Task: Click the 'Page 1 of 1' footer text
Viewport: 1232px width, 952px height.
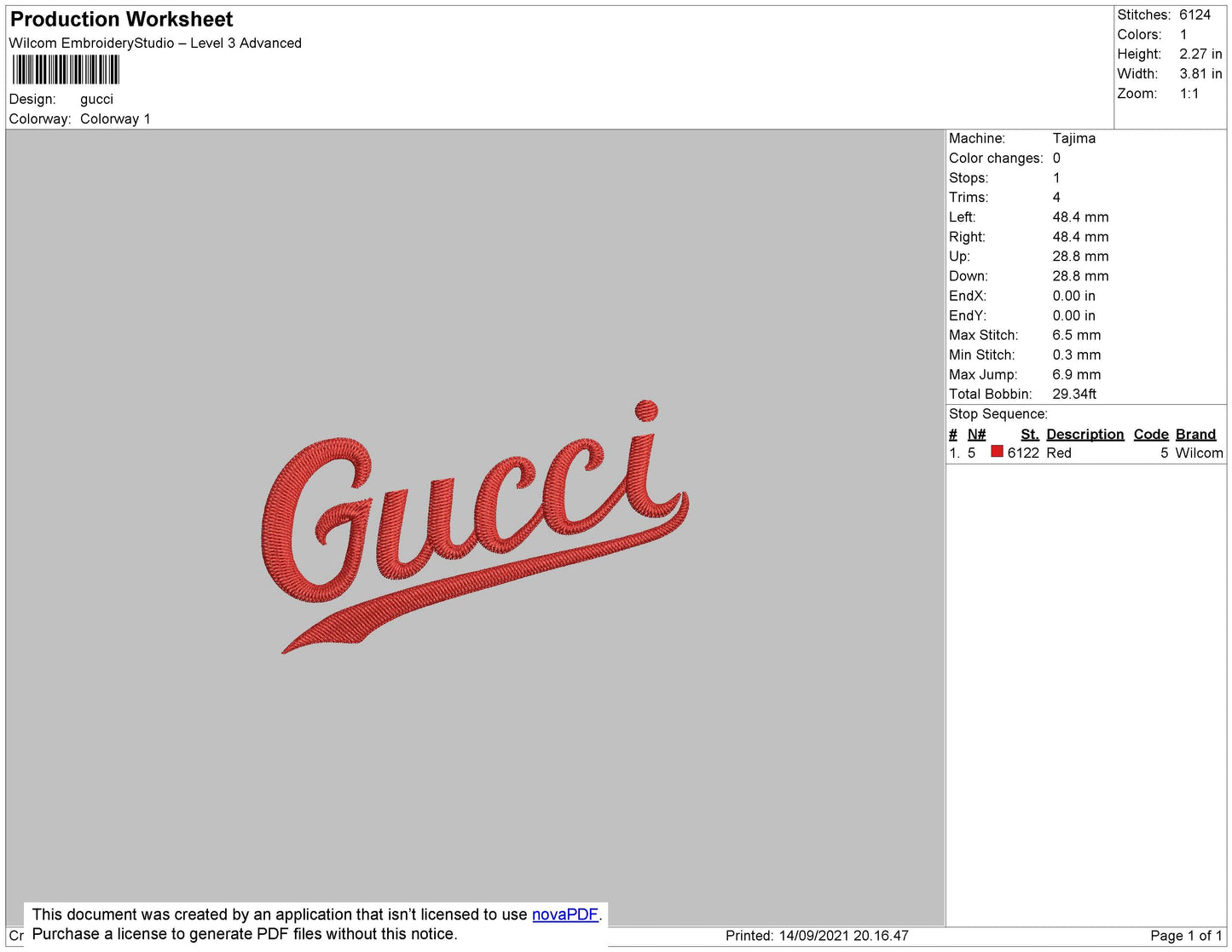Action: [1186, 936]
